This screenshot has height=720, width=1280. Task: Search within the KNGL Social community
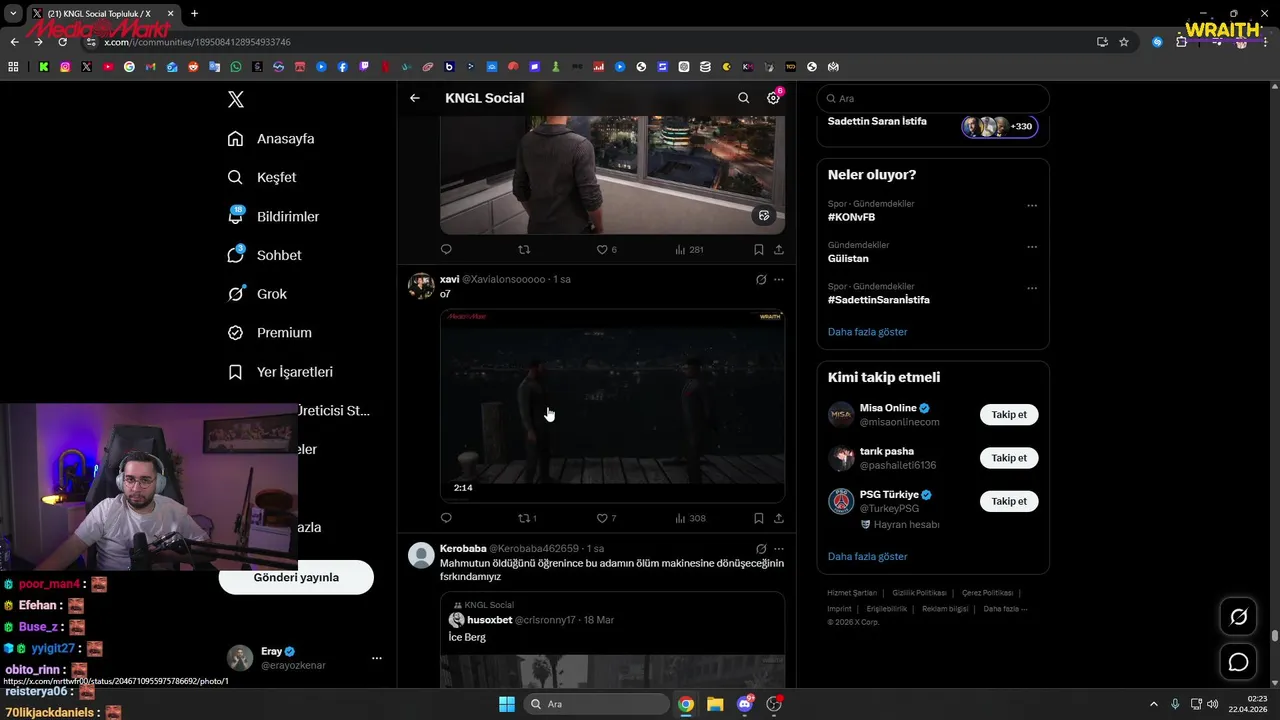(x=743, y=98)
